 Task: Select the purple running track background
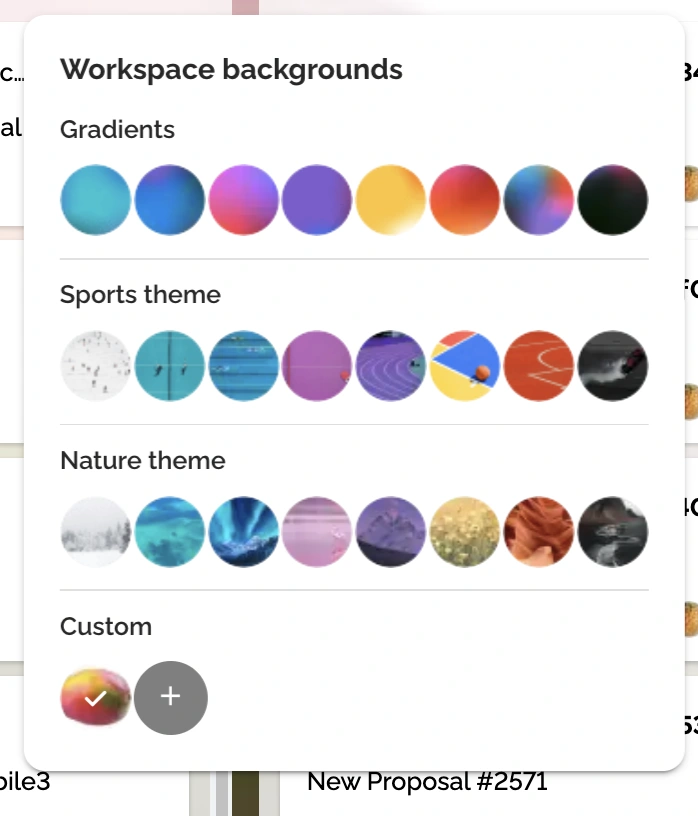point(391,366)
